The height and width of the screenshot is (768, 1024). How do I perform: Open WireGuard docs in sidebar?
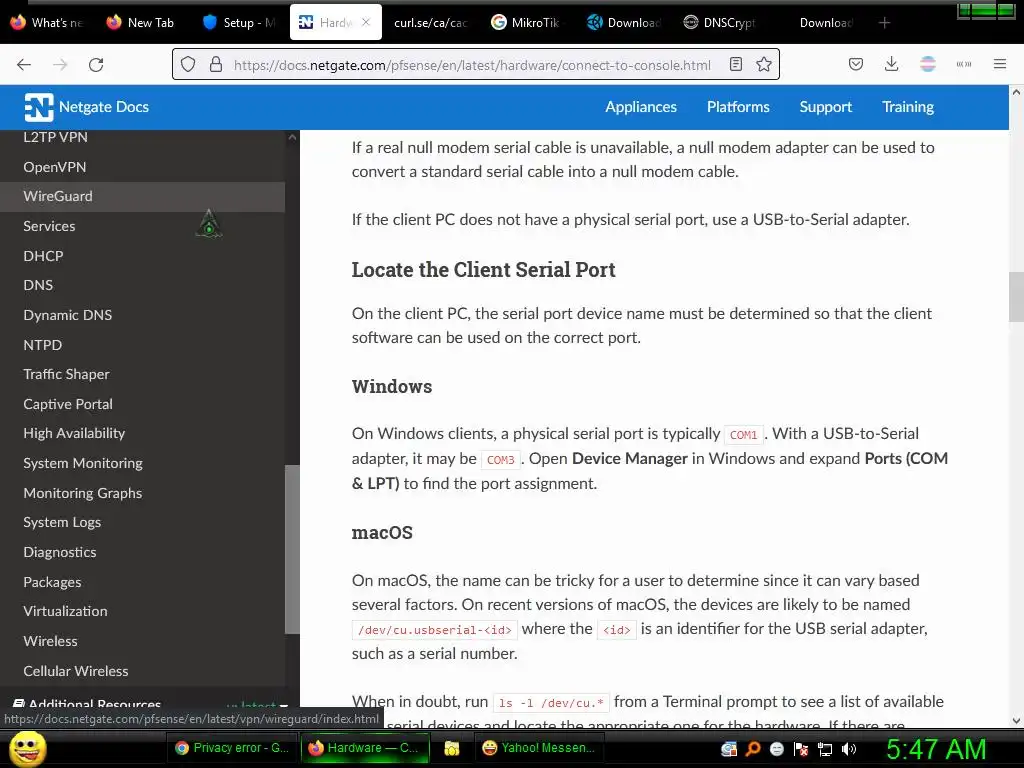[142, 197]
